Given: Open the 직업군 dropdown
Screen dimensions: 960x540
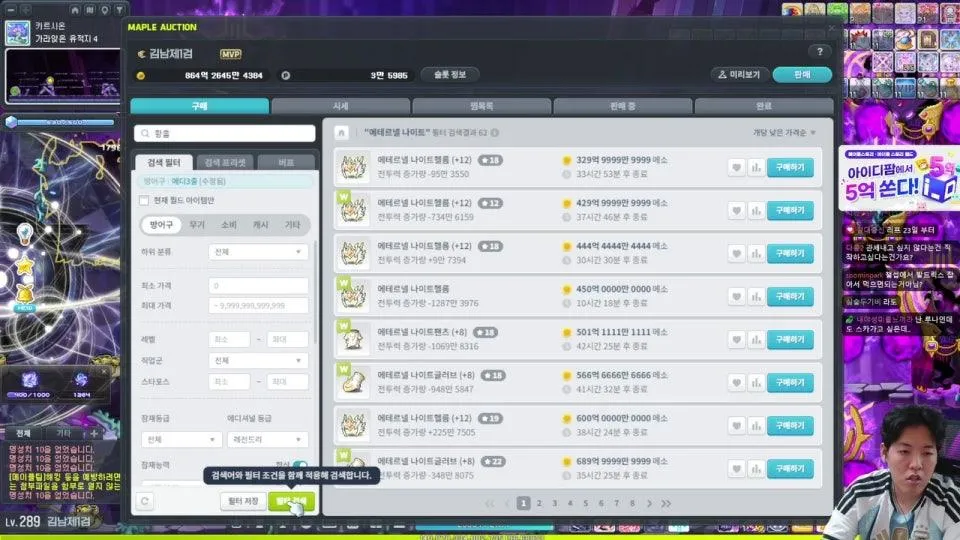Looking at the screenshot, I should point(258,361).
